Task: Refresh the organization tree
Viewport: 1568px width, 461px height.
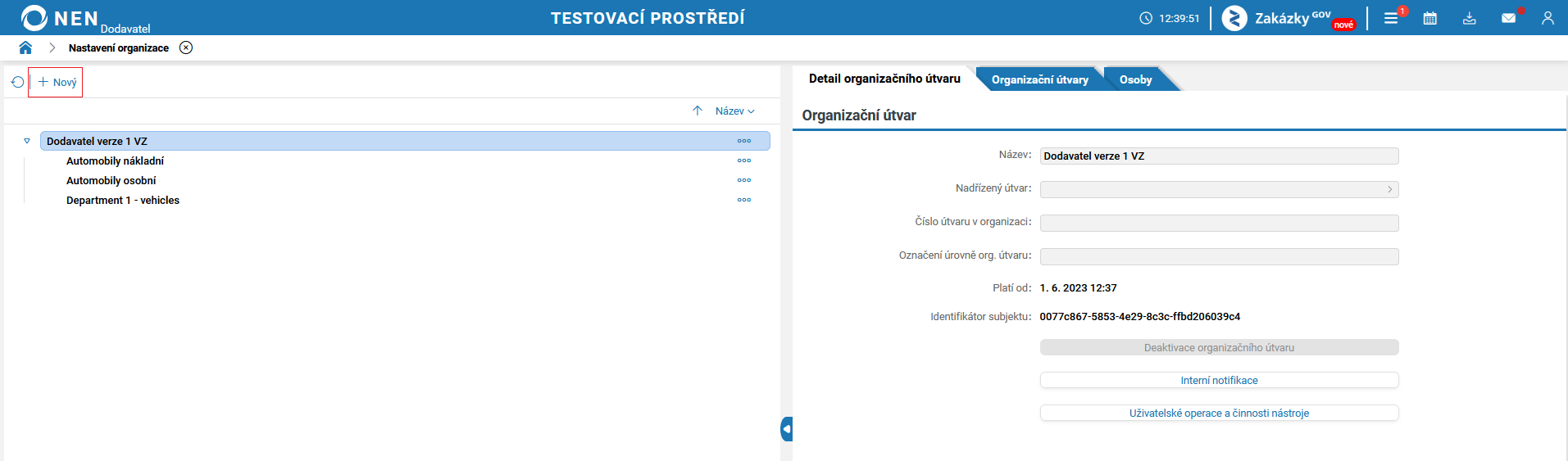Action: (x=17, y=82)
